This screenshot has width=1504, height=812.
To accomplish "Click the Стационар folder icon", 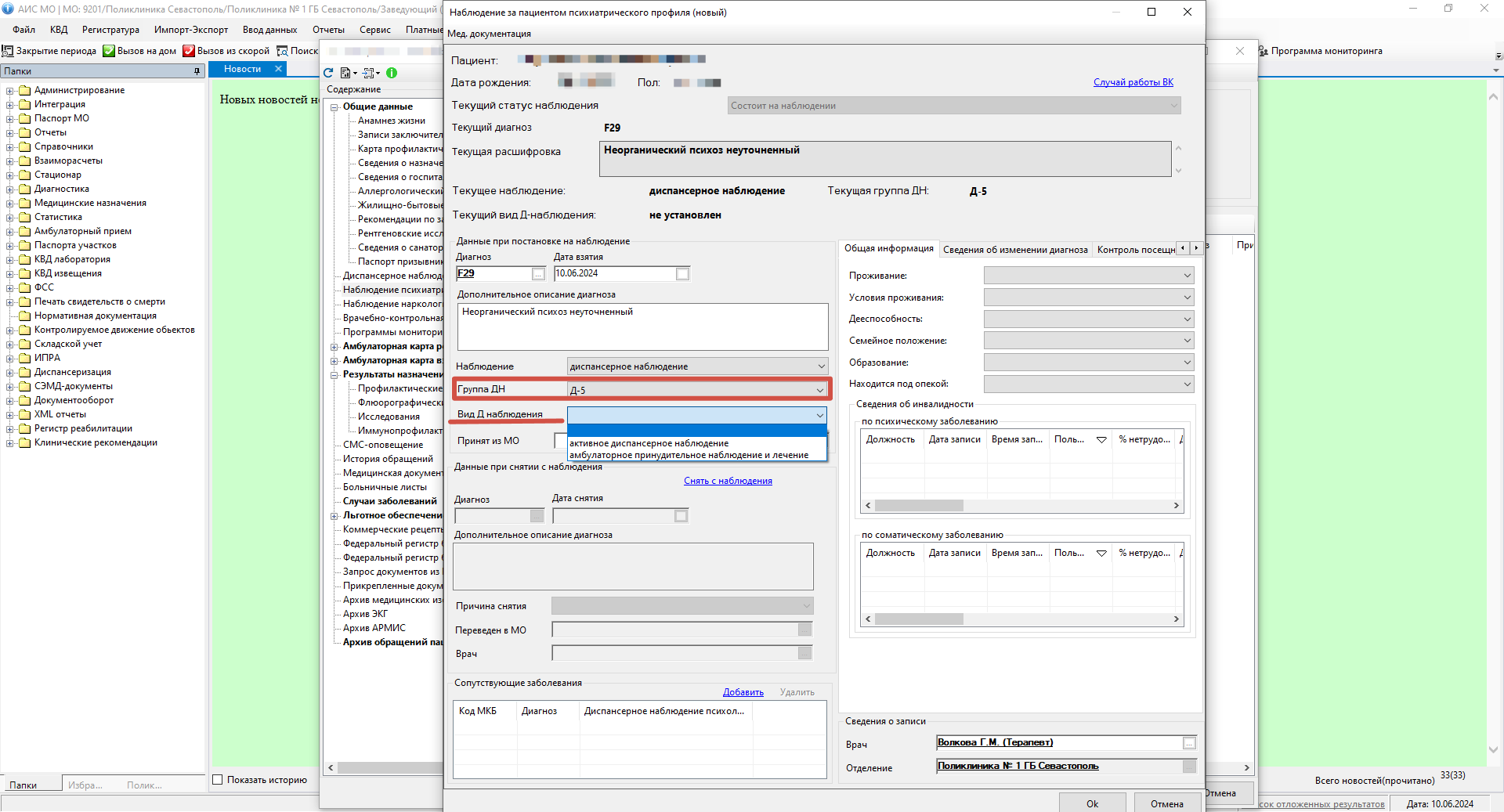I will pyautogui.click(x=24, y=175).
